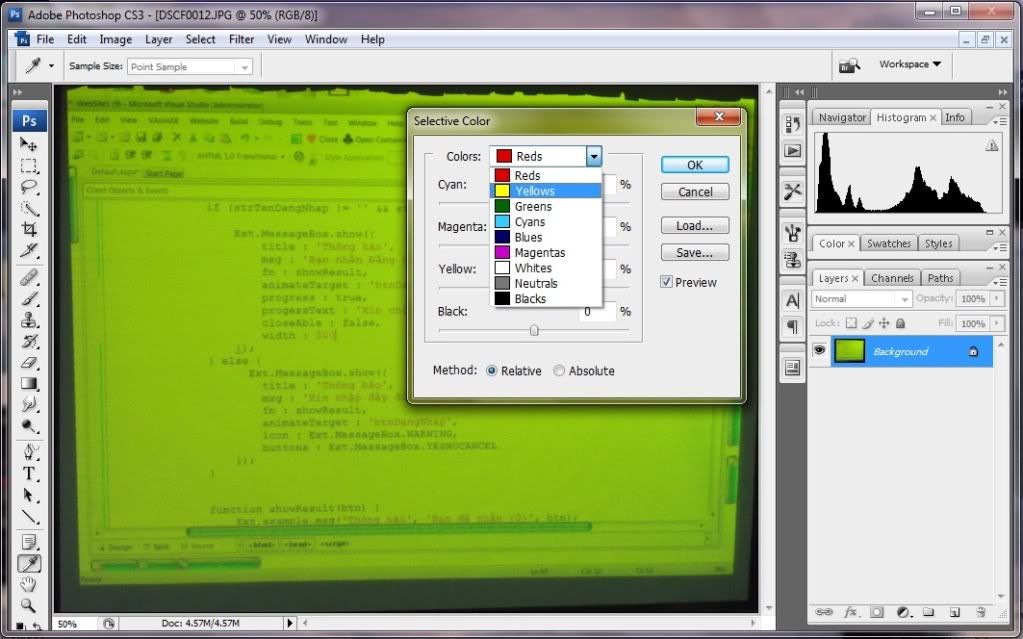Click the Black slider handle
1023x639 pixels.
pos(534,330)
